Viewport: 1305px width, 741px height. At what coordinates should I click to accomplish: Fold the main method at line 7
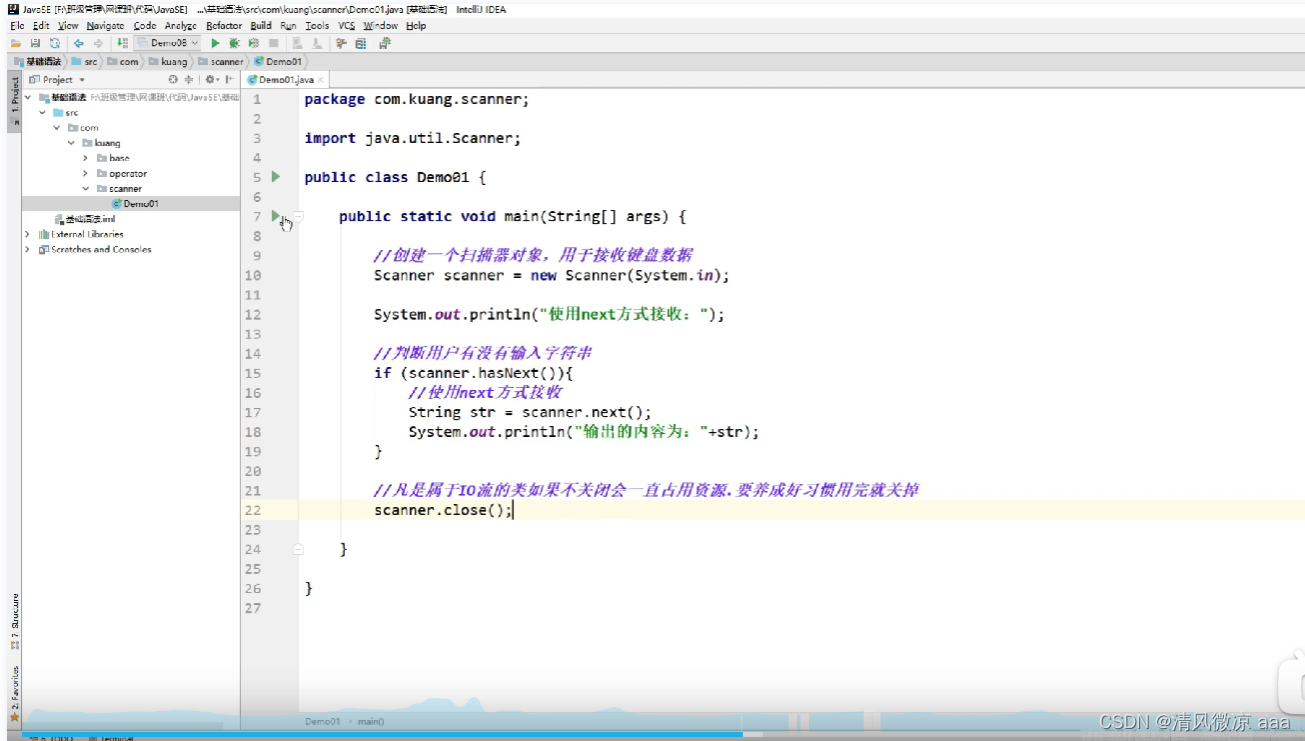tap(298, 216)
